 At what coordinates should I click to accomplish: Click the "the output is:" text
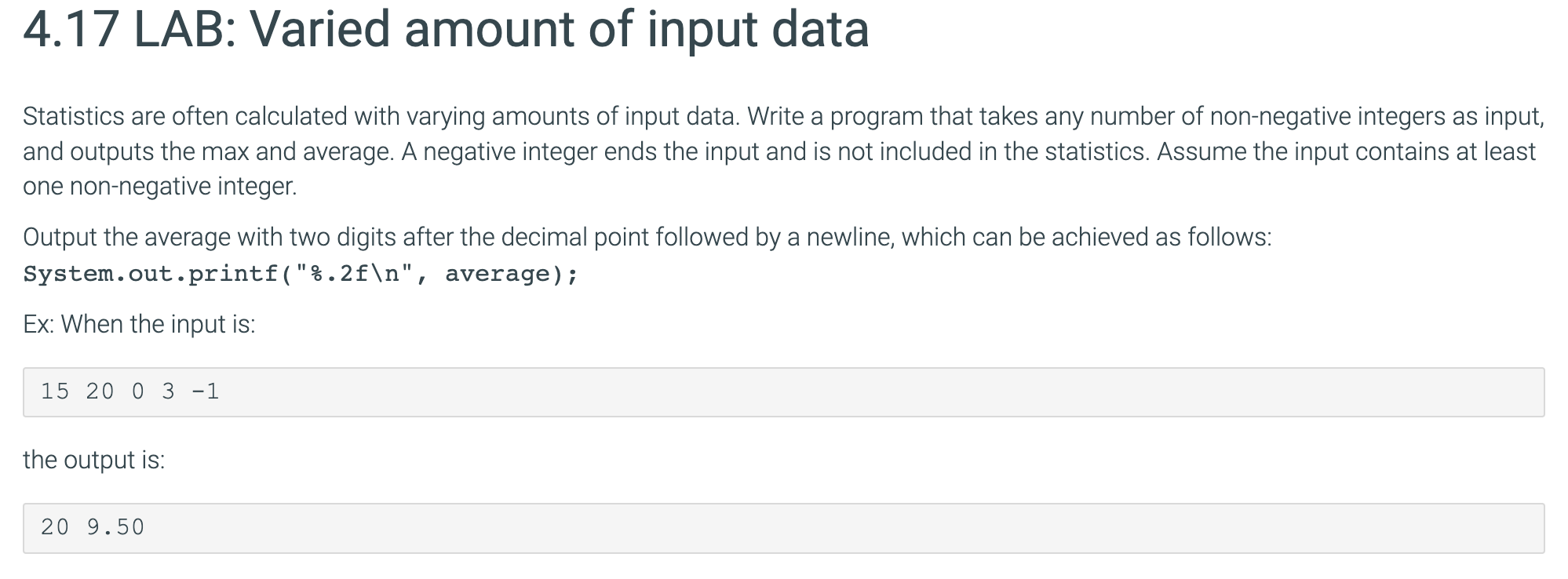94,460
